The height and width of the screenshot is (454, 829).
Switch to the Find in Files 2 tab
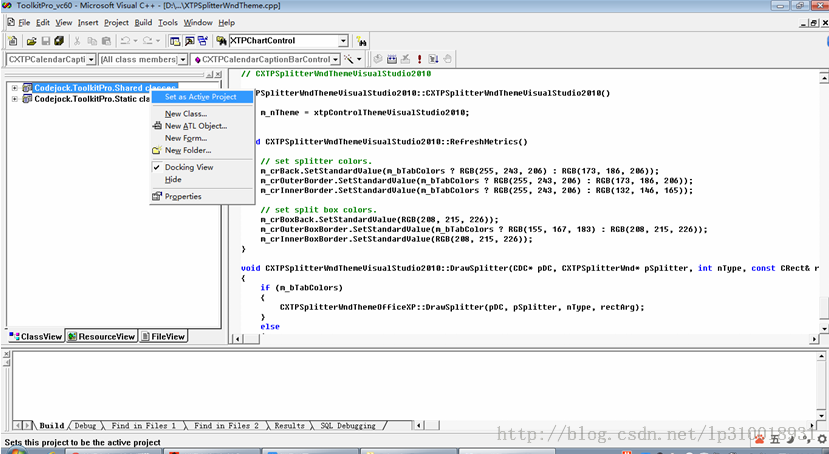tap(226, 425)
